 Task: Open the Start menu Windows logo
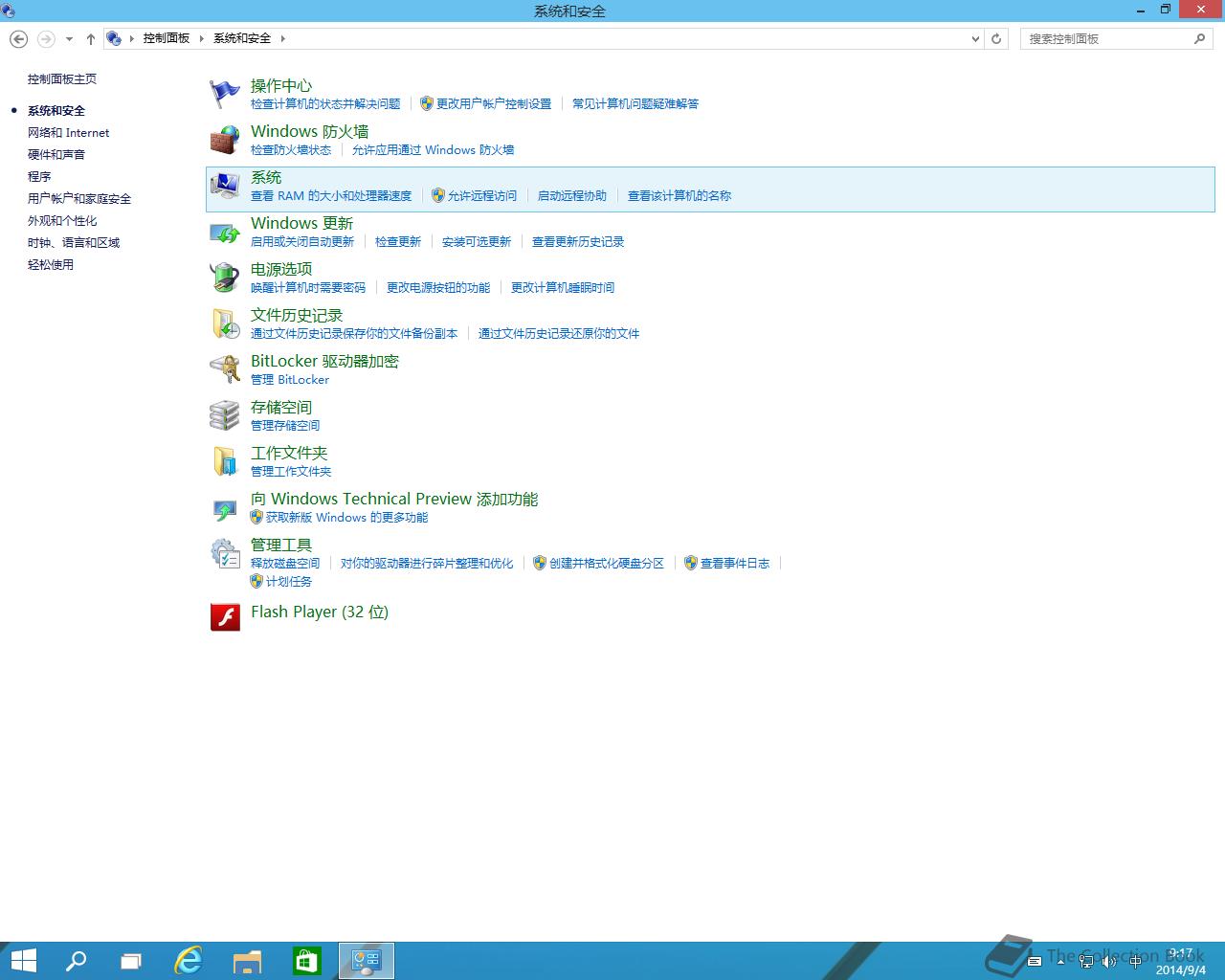click(23, 961)
